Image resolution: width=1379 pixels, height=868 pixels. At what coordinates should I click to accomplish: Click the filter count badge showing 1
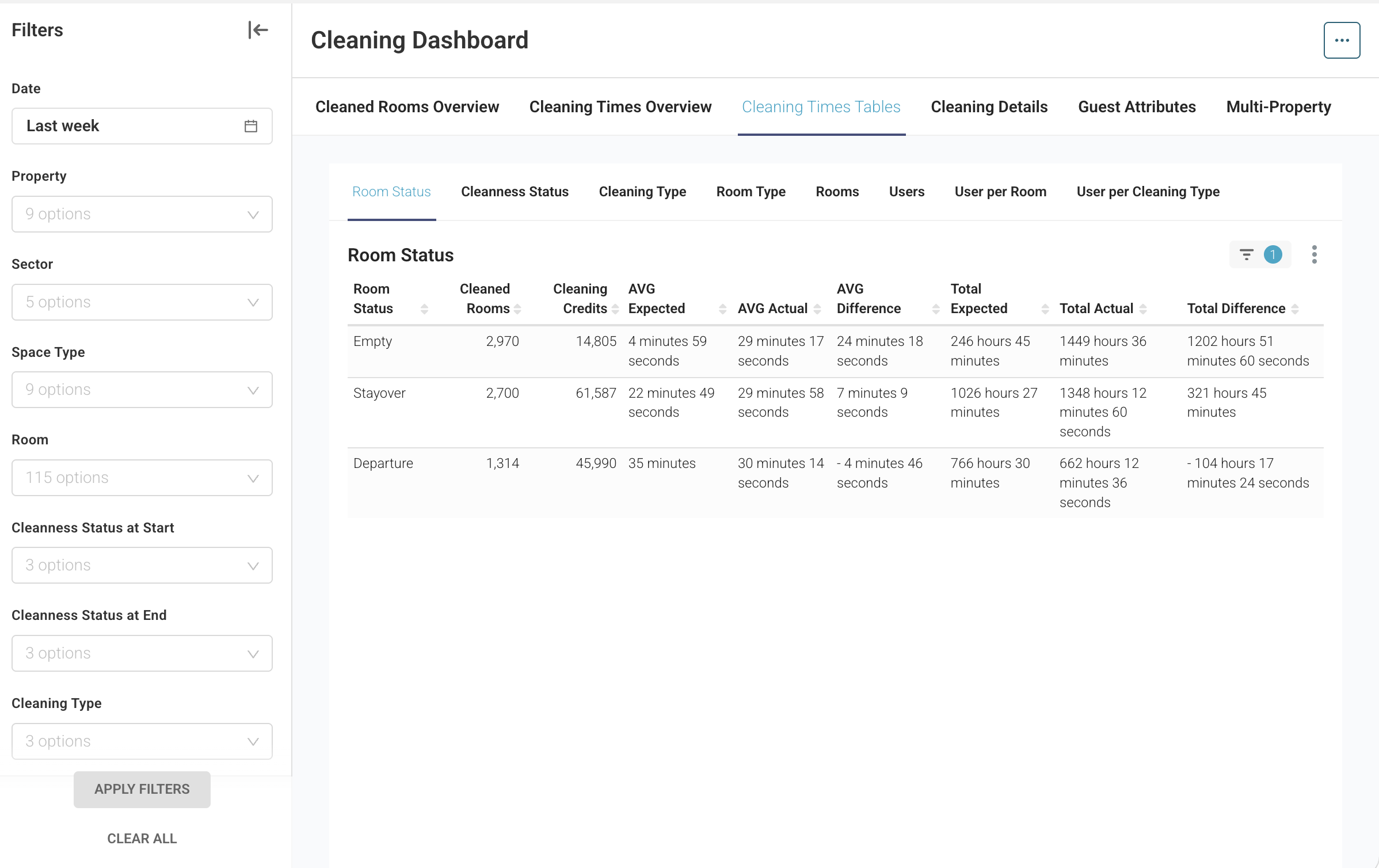point(1273,254)
